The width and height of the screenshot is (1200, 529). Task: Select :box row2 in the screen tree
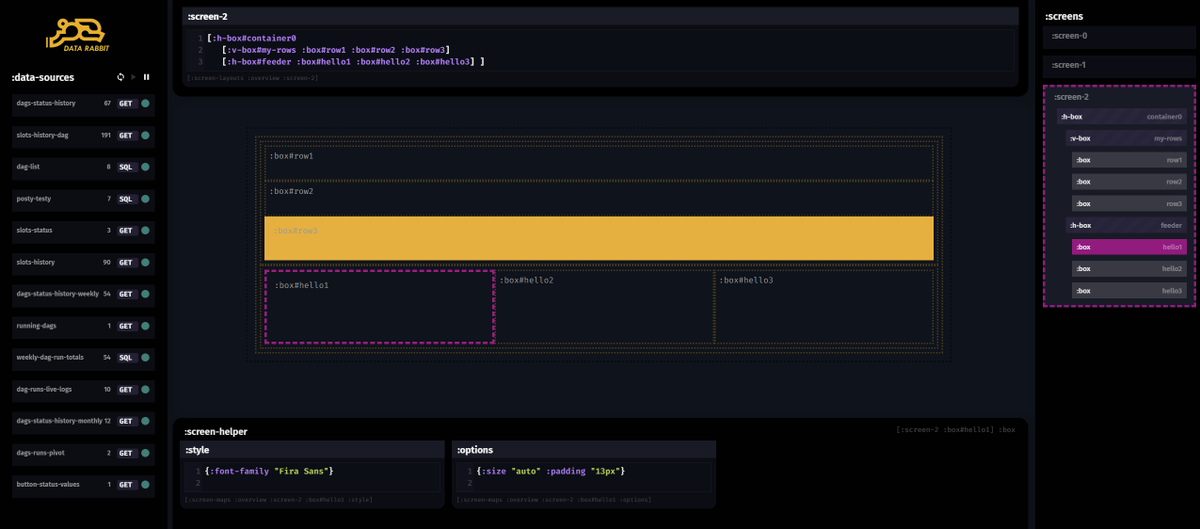coord(1129,182)
